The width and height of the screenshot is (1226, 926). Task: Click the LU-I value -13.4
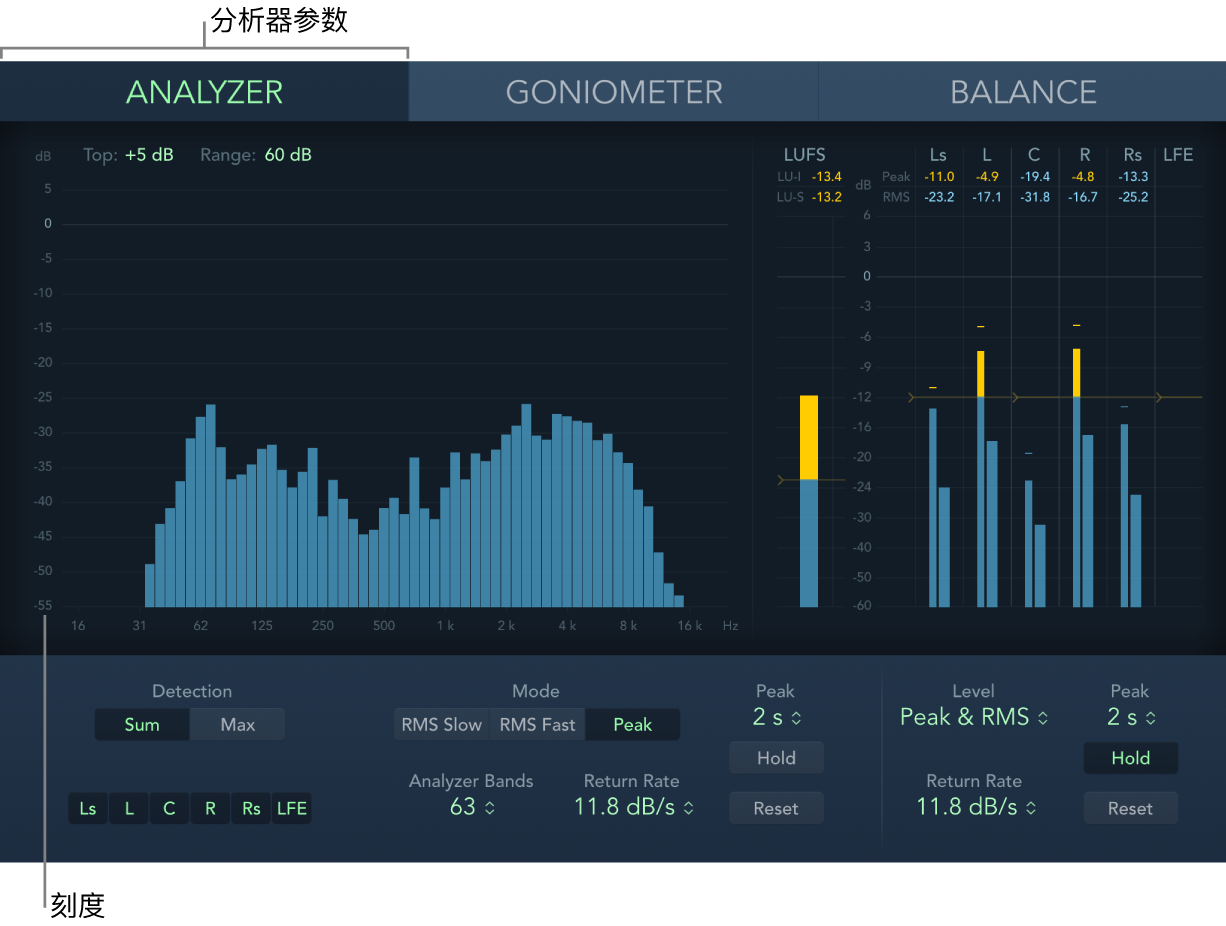point(826,177)
